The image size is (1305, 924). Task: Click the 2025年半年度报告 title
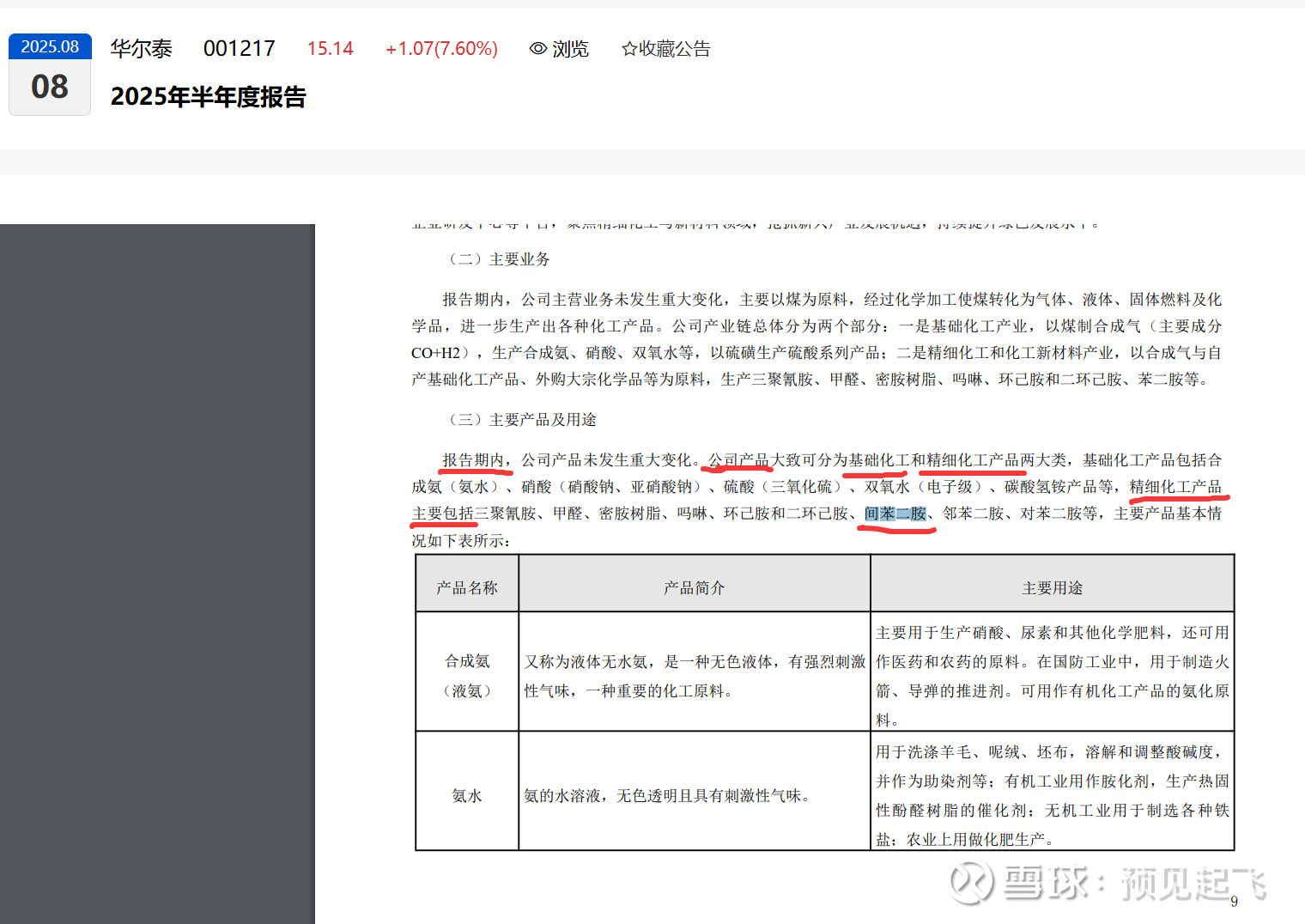pos(208,97)
